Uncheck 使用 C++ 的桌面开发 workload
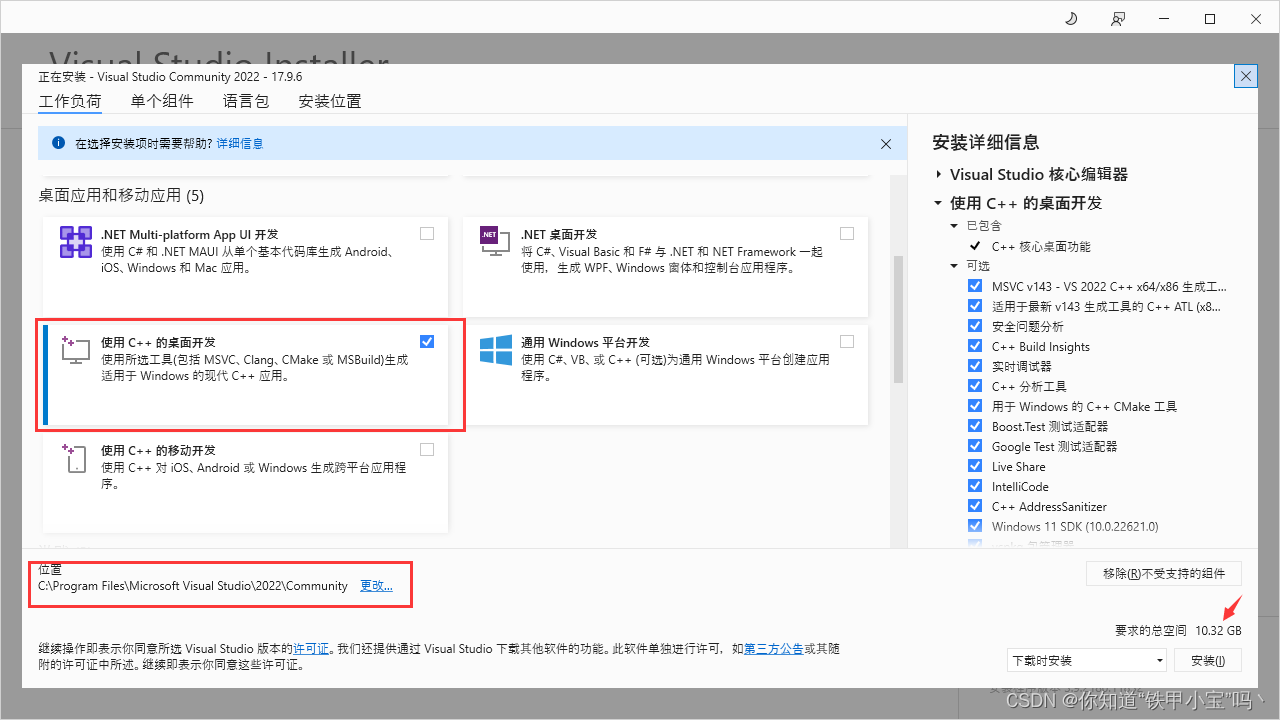1280x720 pixels. tap(427, 341)
